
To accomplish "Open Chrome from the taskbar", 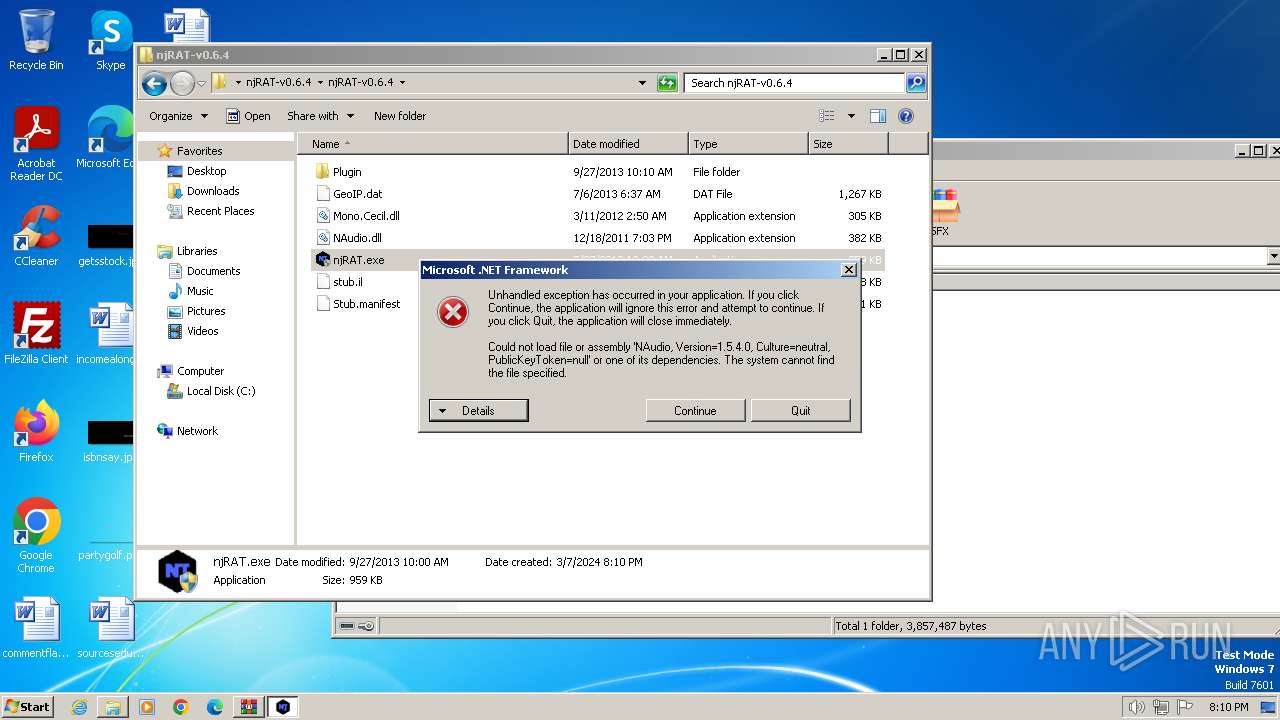I will click(x=181, y=707).
